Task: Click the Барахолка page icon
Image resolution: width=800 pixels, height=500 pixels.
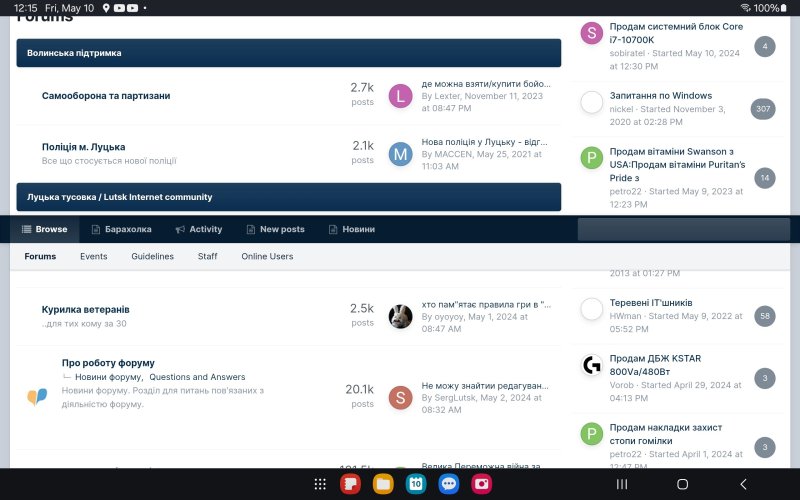Action: pyautogui.click(x=95, y=230)
